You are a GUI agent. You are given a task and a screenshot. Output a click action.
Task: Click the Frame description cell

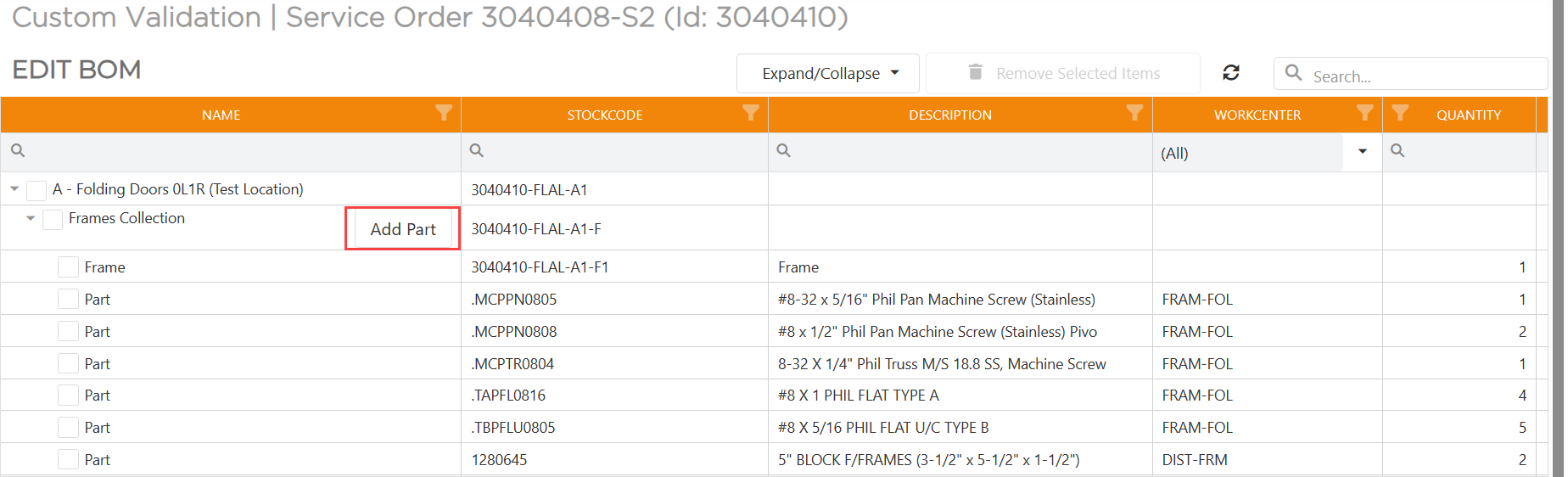[960, 267]
